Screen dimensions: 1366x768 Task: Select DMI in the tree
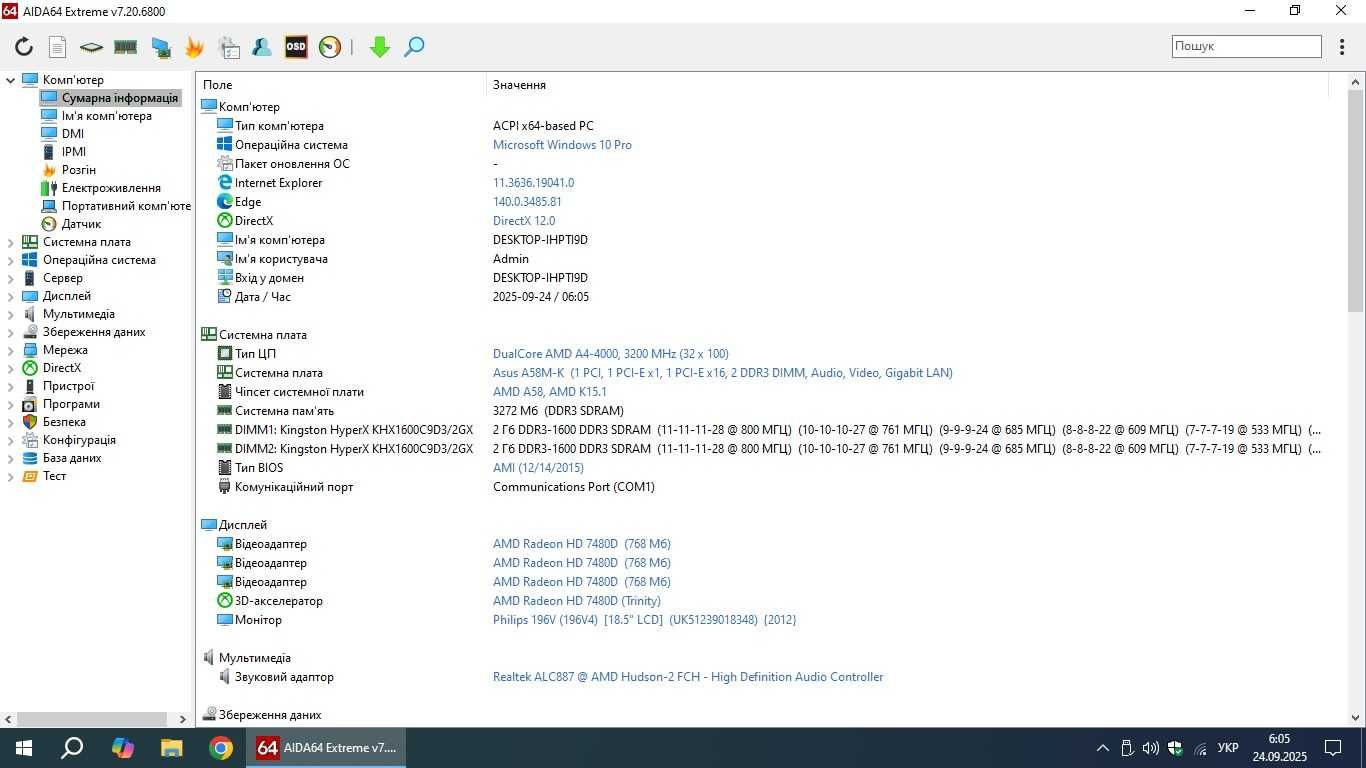73,134
